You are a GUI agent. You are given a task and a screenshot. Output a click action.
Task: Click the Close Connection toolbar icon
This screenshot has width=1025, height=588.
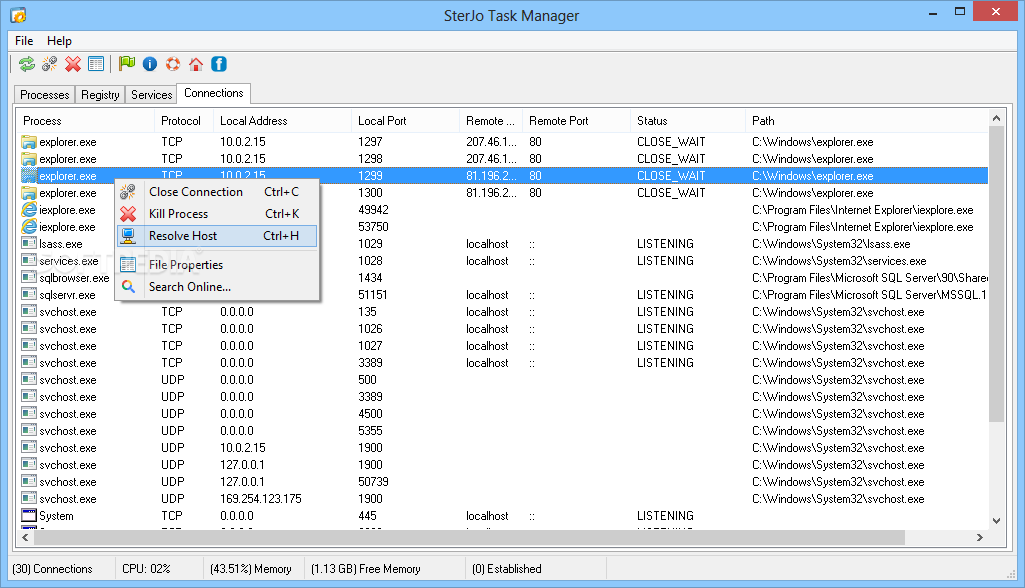tap(50, 64)
